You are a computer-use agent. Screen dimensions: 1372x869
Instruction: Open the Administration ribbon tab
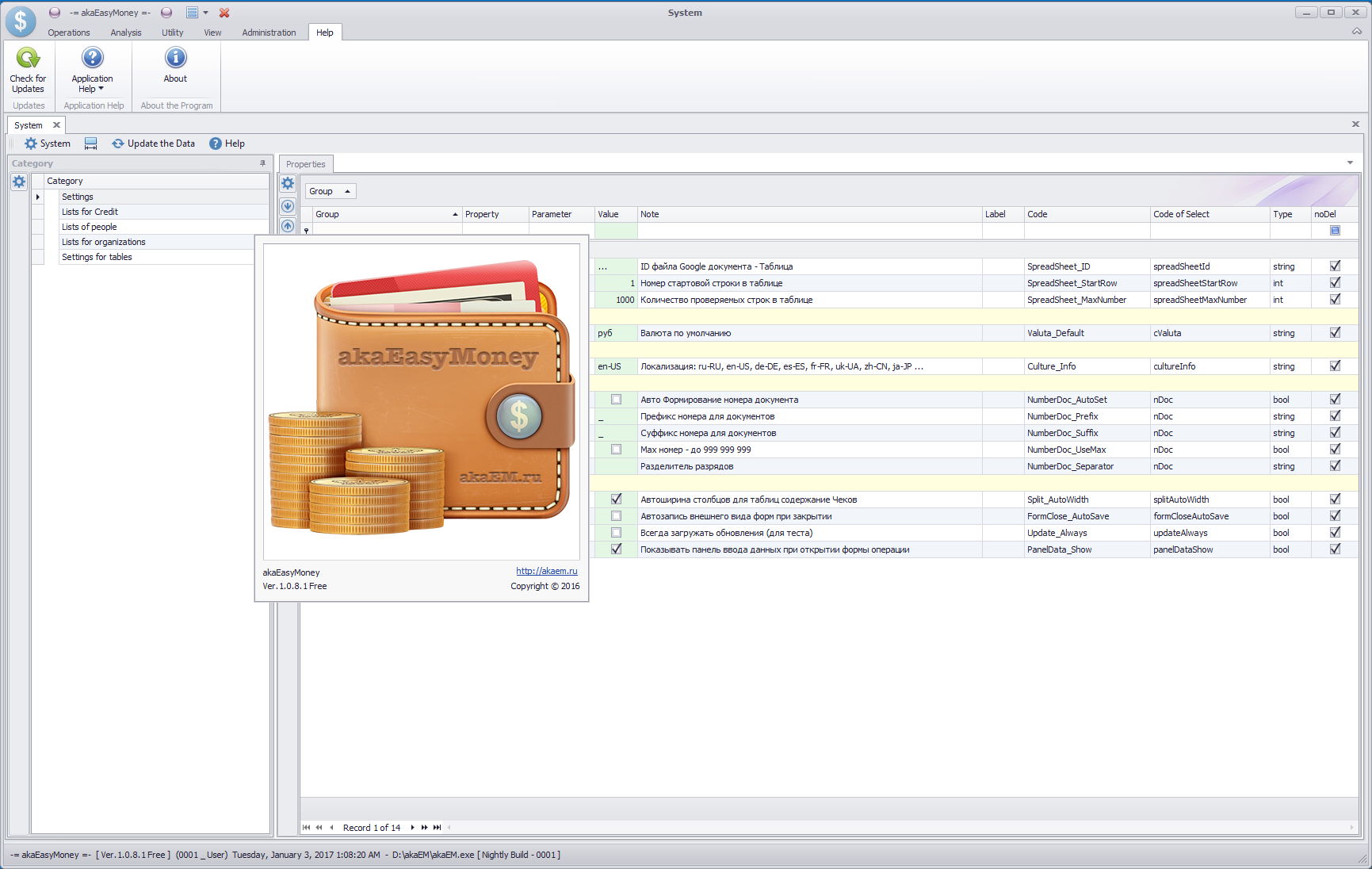click(x=269, y=33)
